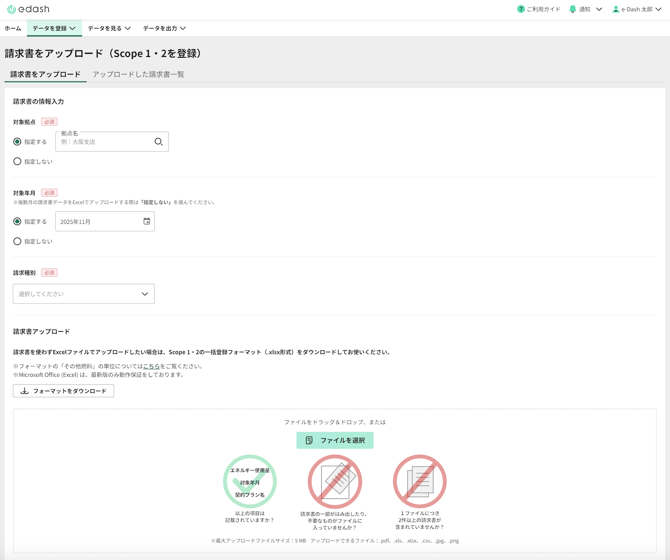Click the ファイルを選択 button
Image resolution: width=670 pixels, height=560 pixels.
335,440
